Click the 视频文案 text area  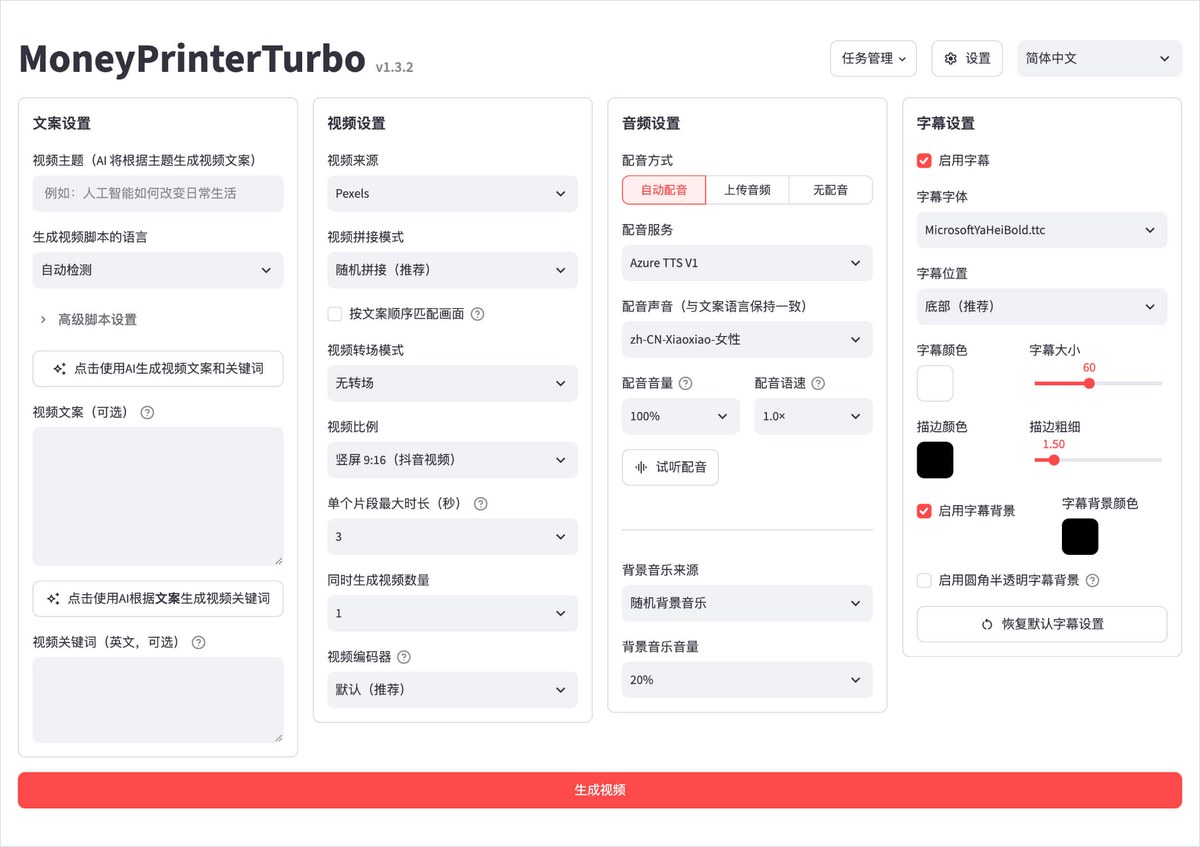pyautogui.click(x=158, y=497)
